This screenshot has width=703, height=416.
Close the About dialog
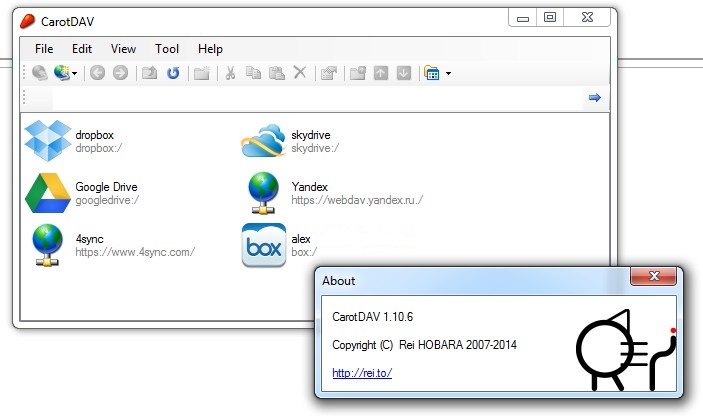[x=654, y=276]
